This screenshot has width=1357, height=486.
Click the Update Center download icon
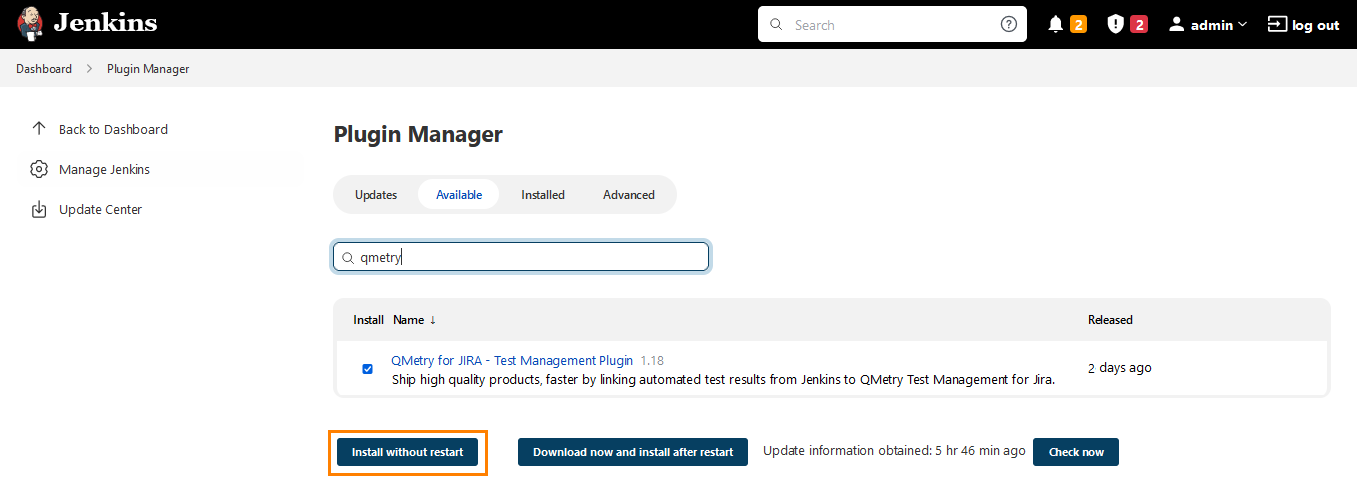[39, 209]
